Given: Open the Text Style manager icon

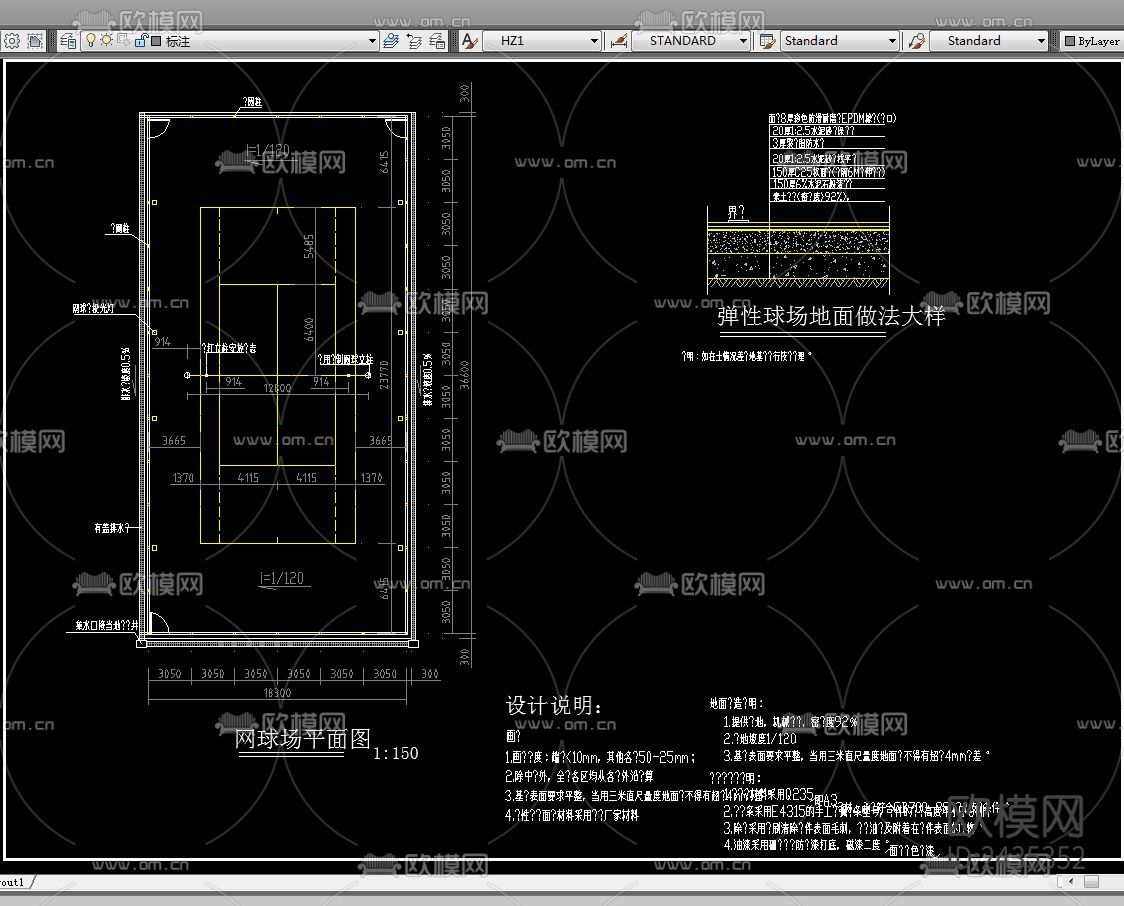Looking at the screenshot, I should pos(470,41).
